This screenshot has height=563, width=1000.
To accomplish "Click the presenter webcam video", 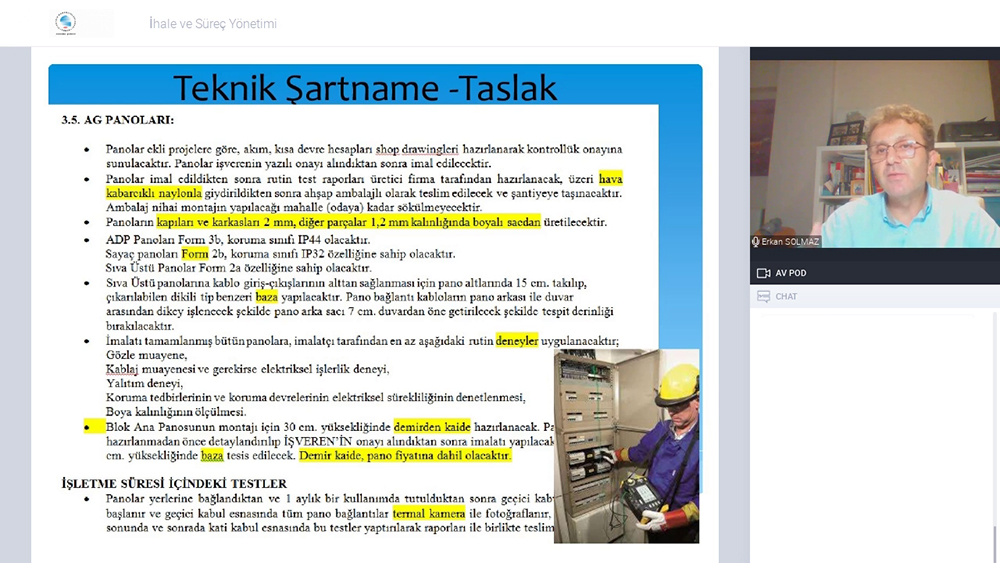I will tap(875, 154).
